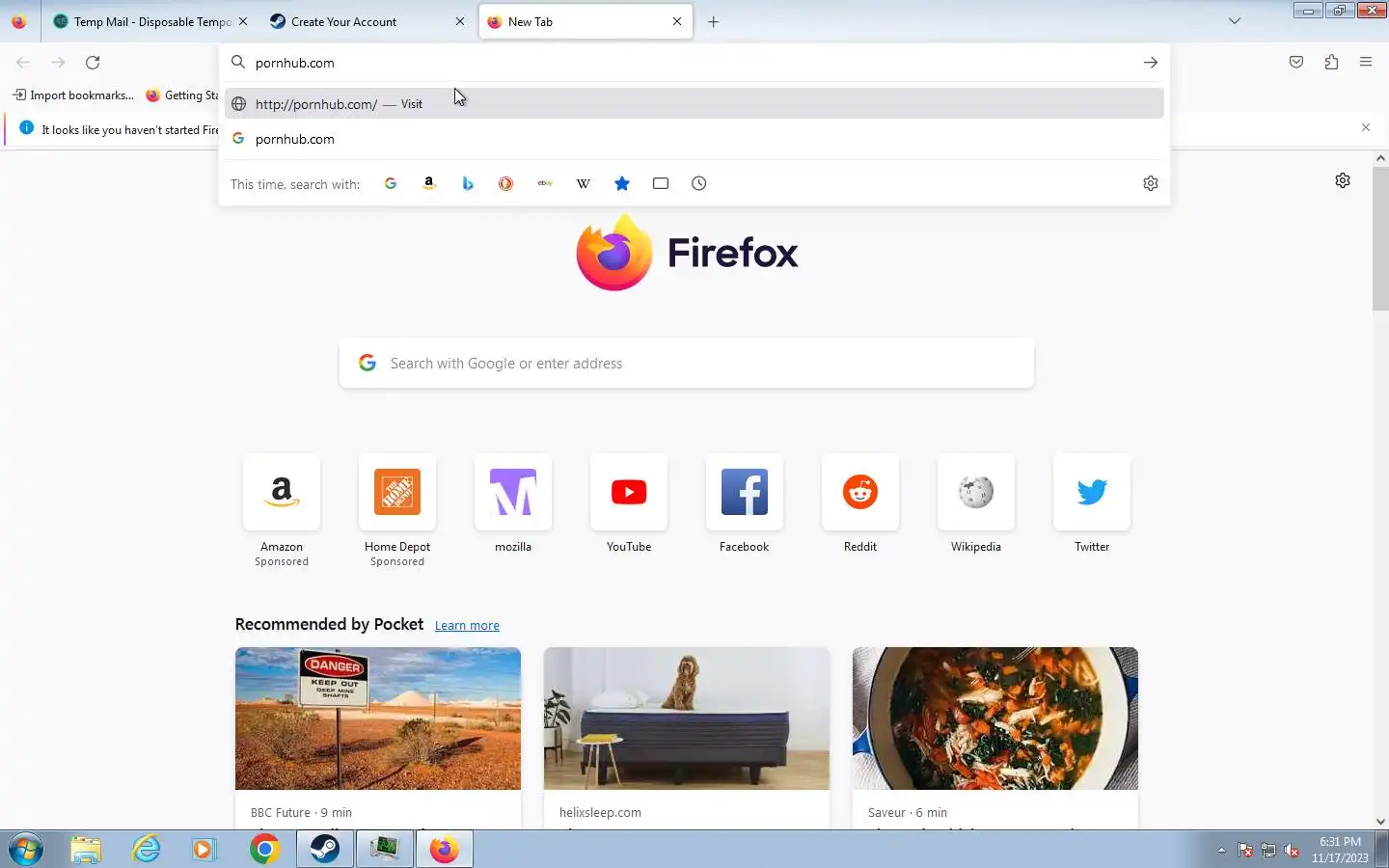Viewport: 1389px width, 868px height.
Task: Launch Google Chrome from taskbar
Action: click(264, 850)
